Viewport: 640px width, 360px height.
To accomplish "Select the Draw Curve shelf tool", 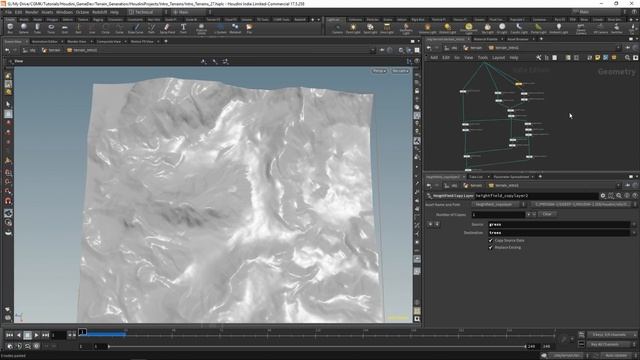I will pos(136,28).
